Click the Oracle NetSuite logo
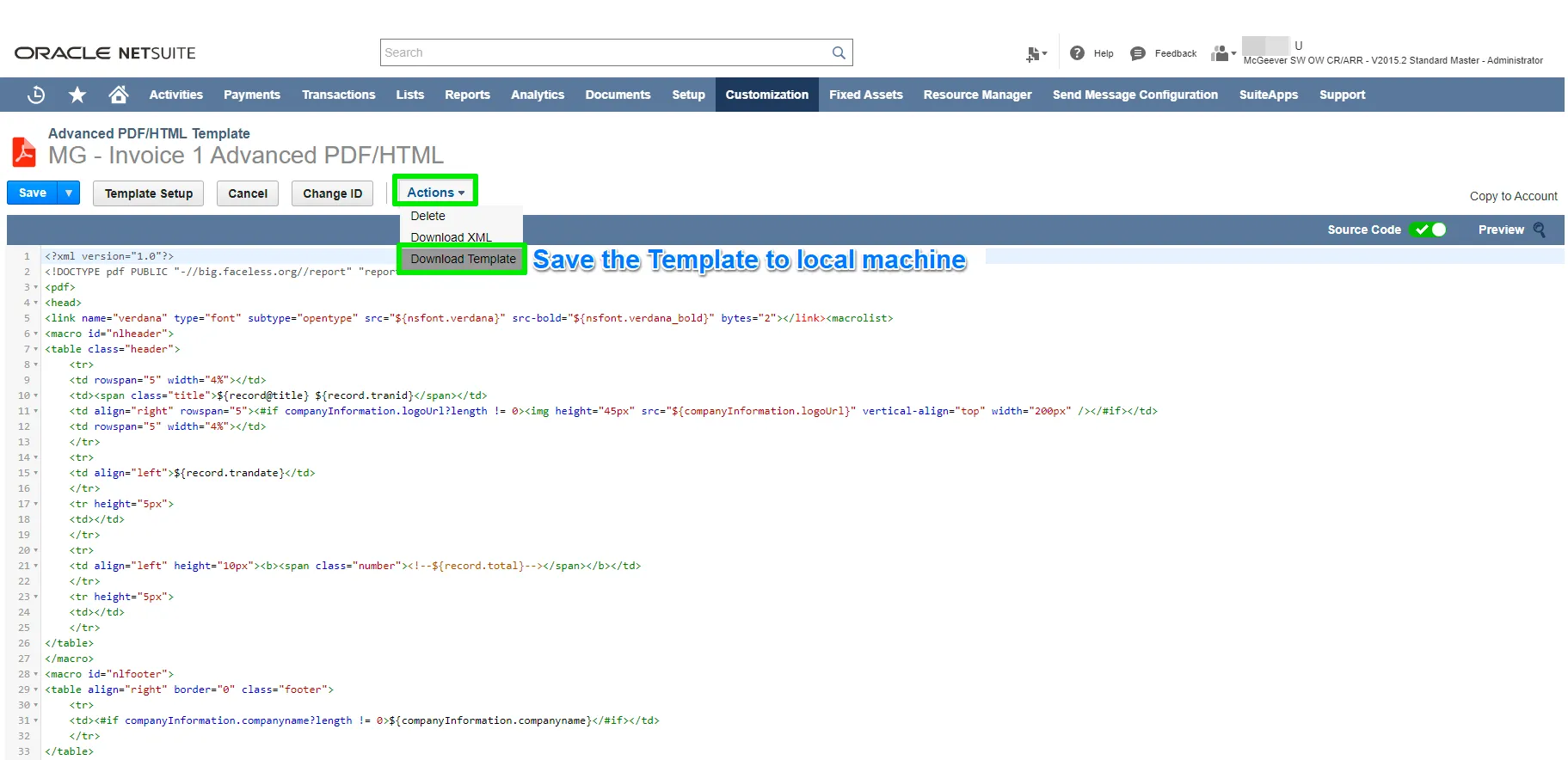 click(x=105, y=53)
